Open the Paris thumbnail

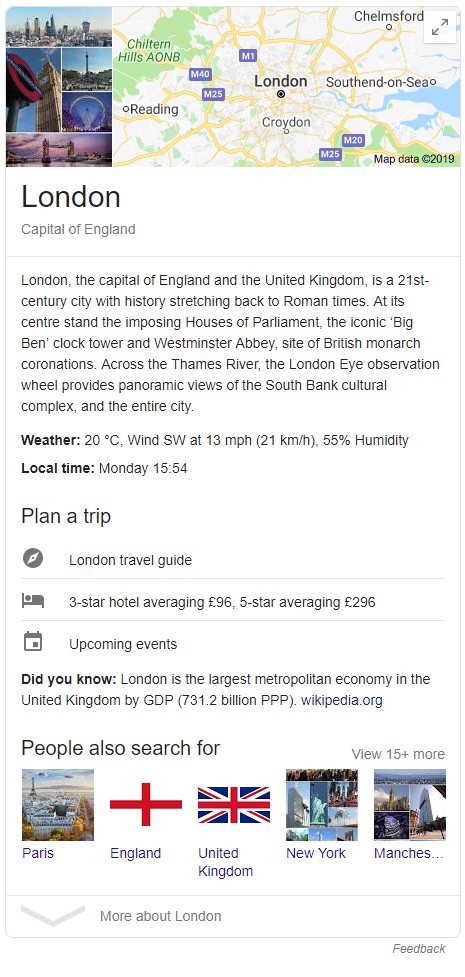click(58, 805)
